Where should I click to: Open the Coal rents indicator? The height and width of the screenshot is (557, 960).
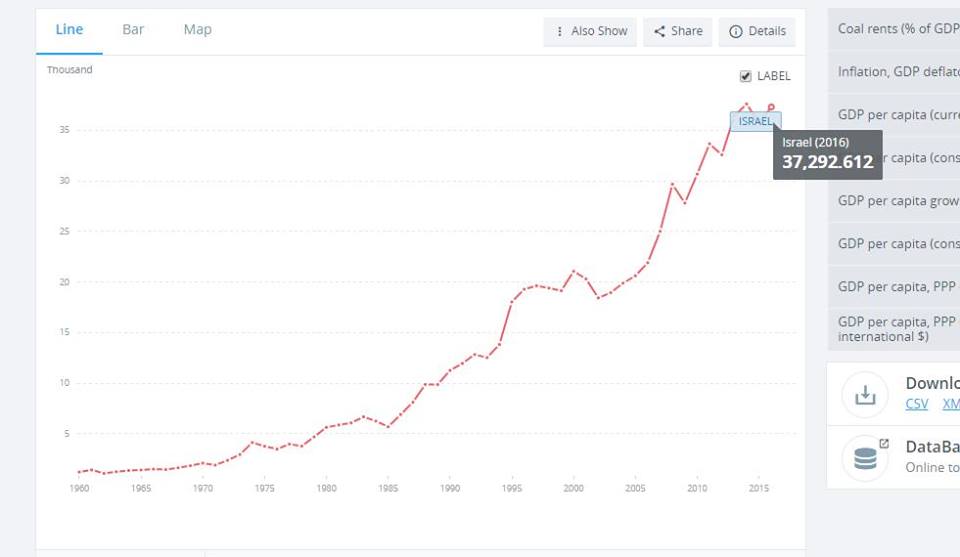[x=897, y=28]
